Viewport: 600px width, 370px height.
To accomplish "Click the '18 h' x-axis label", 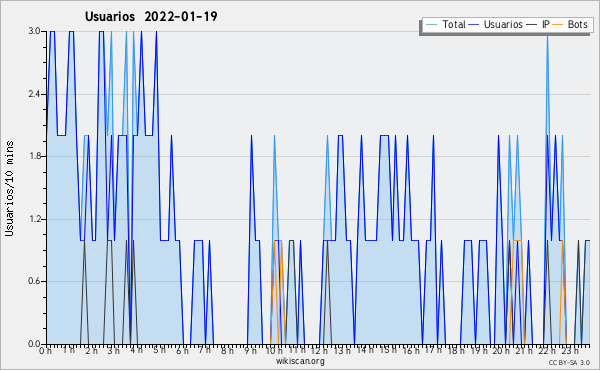I will coord(456,350).
